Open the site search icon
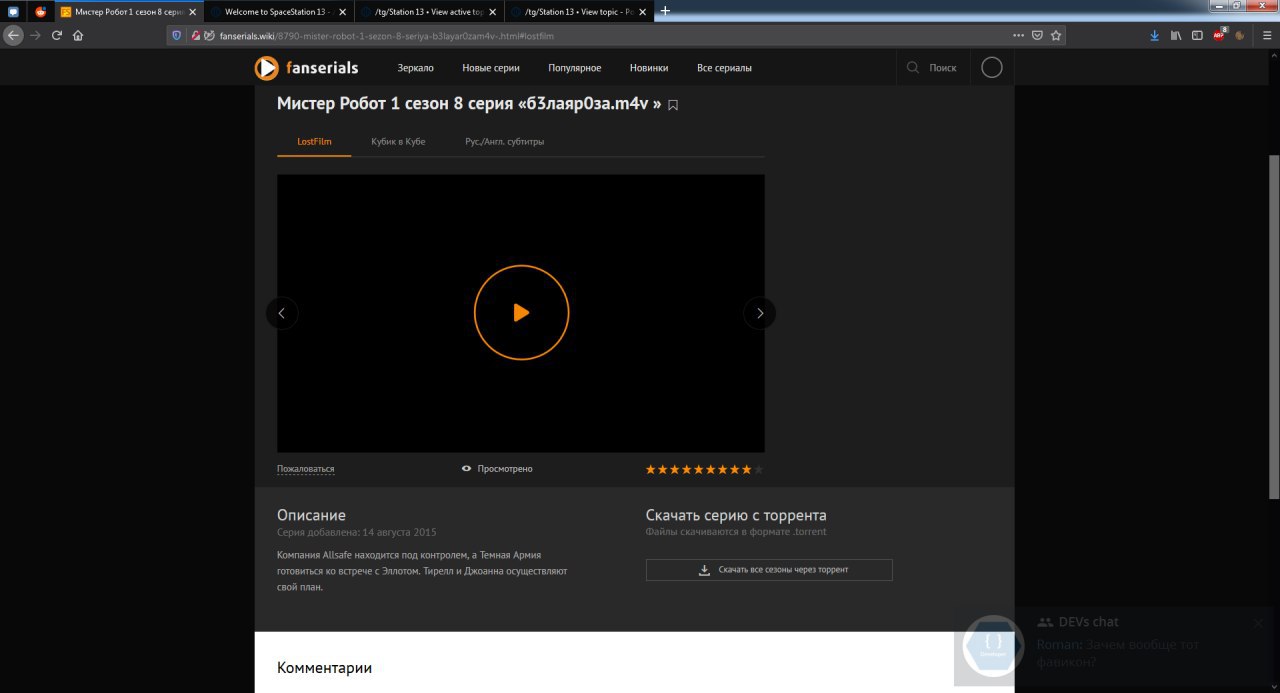The width and height of the screenshot is (1280, 693). pyautogui.click(x=912, y=68)
